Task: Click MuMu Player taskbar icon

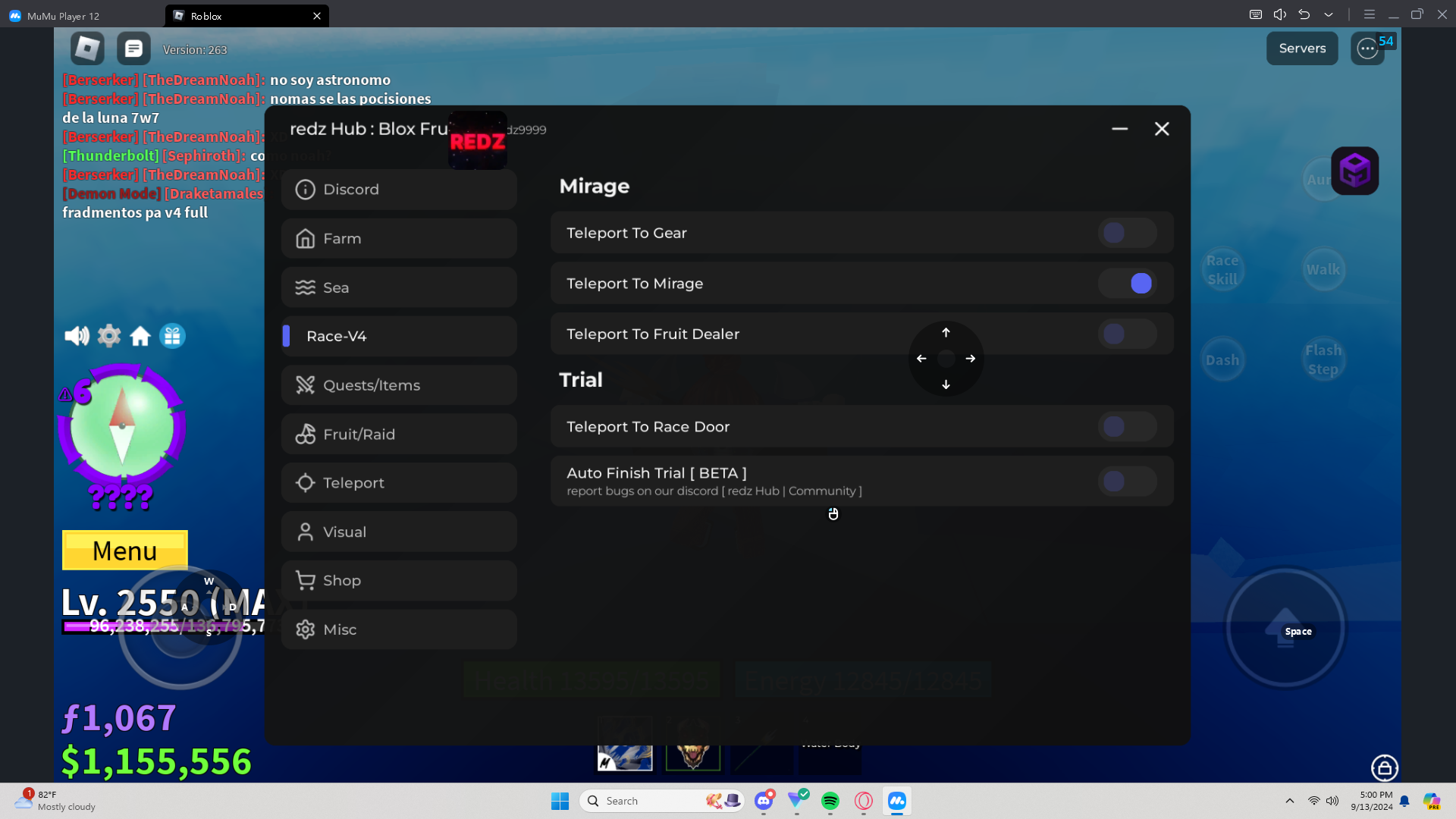Action: [897, 801]
